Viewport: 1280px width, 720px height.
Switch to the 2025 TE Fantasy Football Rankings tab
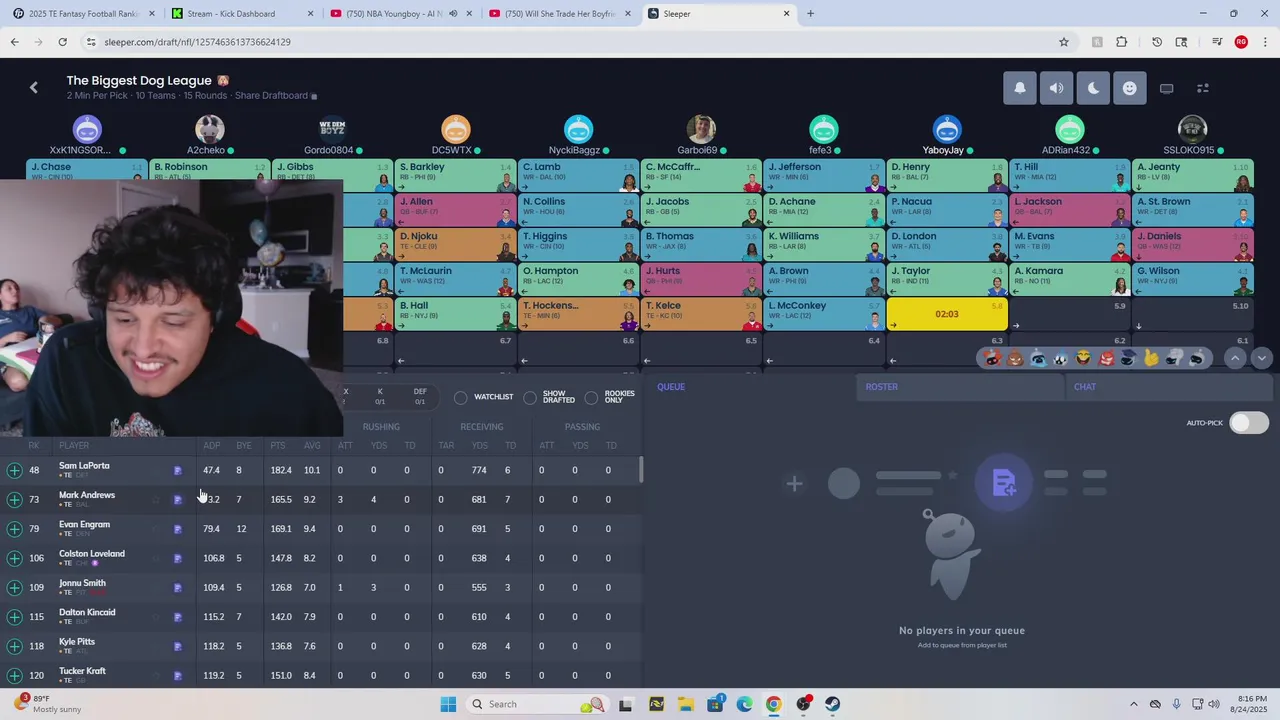(x=83, y=14)
